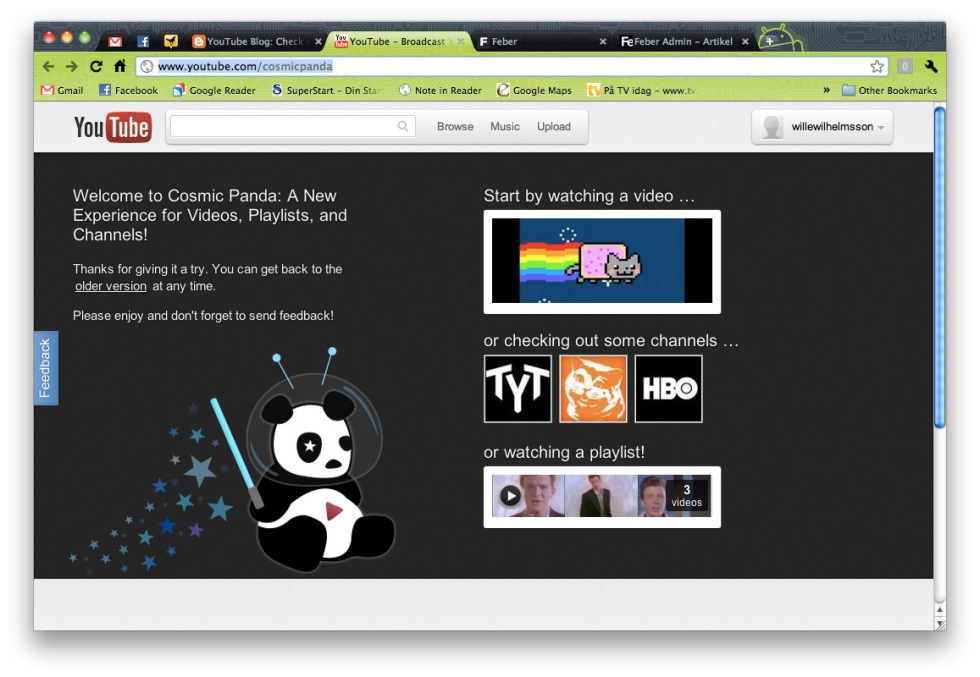
Task: Click the search magnifier icon
Action: pyautogui.click(x=403, y=126)
